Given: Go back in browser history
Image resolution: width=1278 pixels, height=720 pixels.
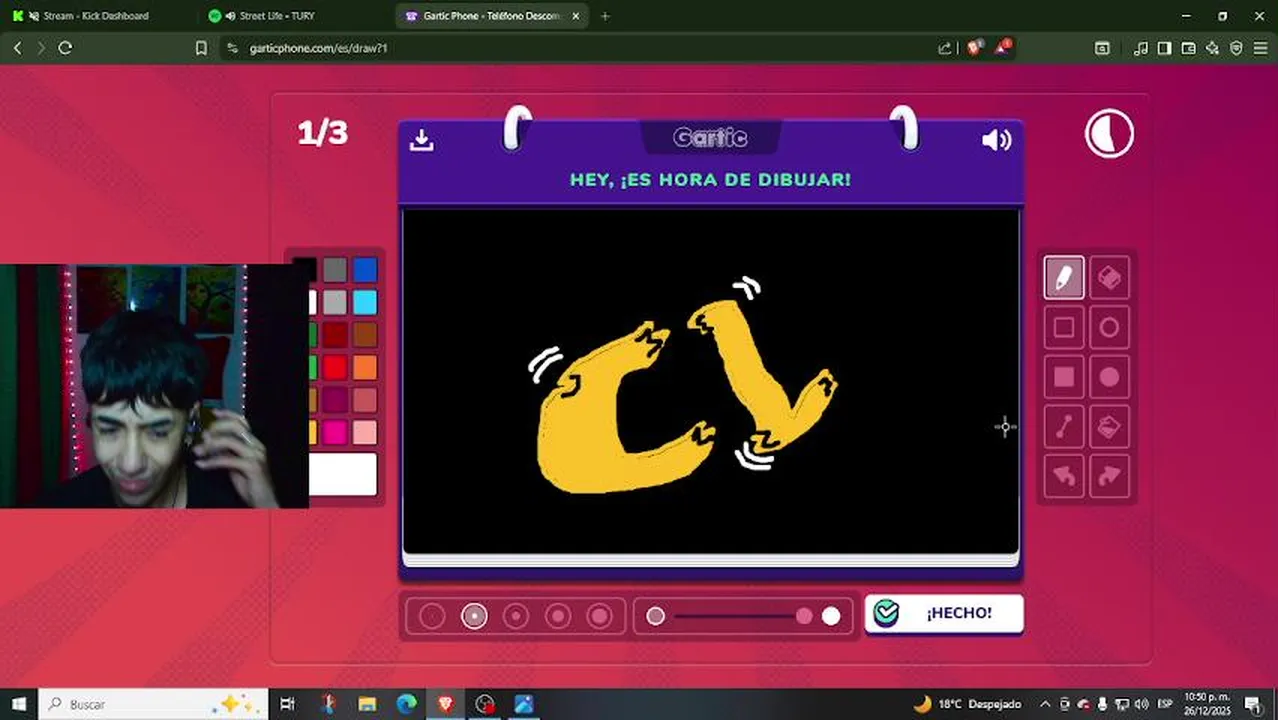Looking at the screenshot, I should coord(17,48).
